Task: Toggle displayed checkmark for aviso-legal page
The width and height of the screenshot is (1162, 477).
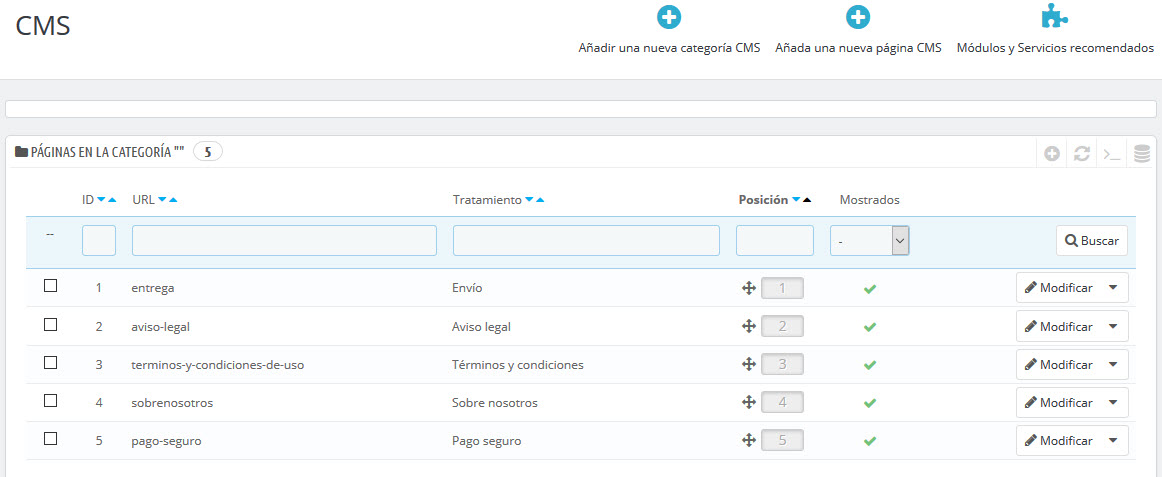Action: [870, 327]
